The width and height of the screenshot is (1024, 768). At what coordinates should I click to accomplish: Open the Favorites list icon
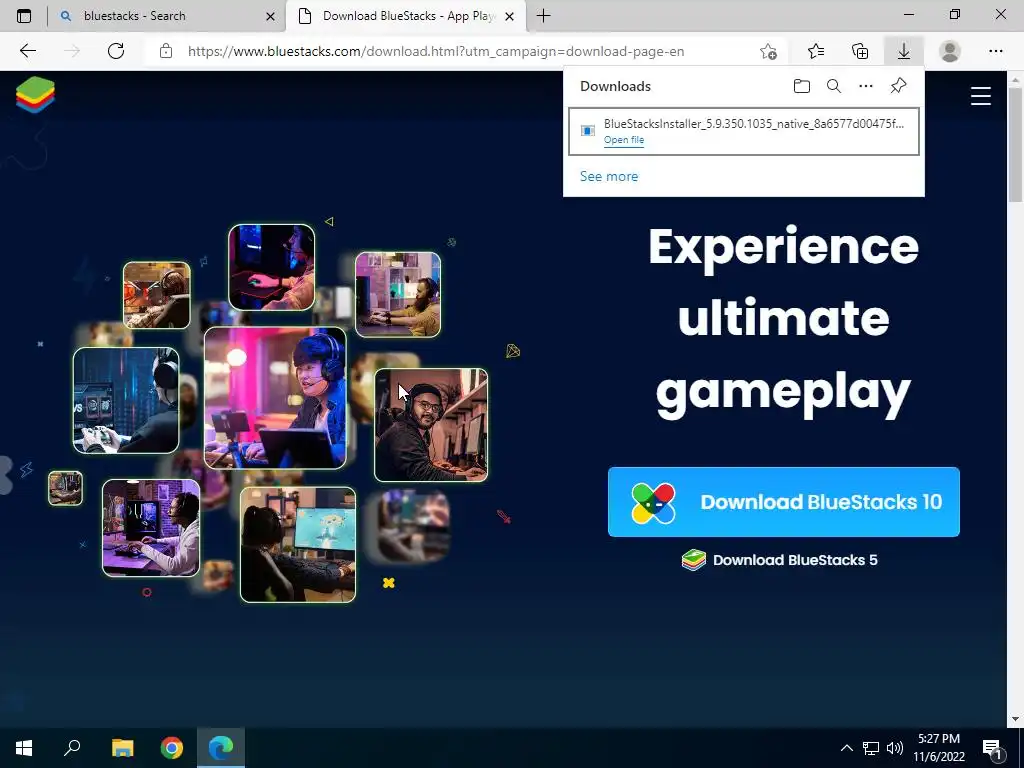click(x=816, y=51)
